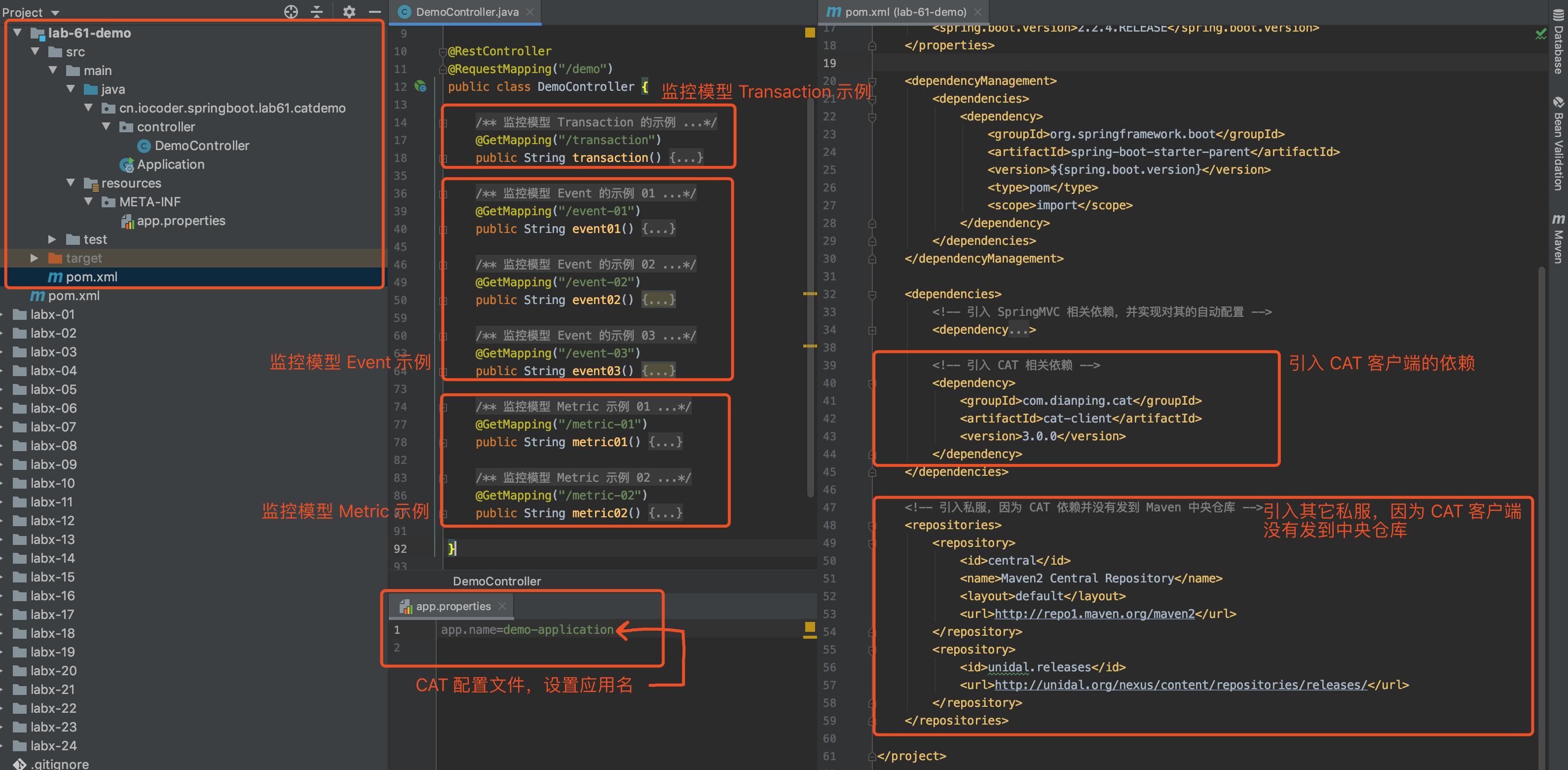This screenshot has height=770, width=1568.
Task: Select labx-01 folder
Action: [44, 314]
